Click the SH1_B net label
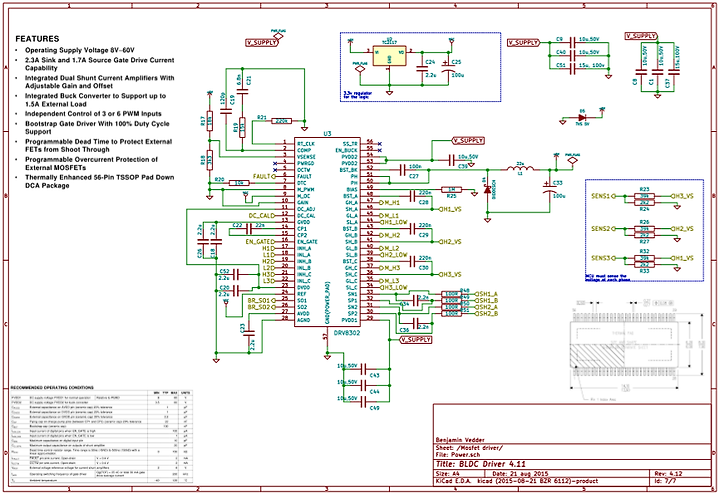This screenshot has width=720, height=494. click(x=488, y=300)
